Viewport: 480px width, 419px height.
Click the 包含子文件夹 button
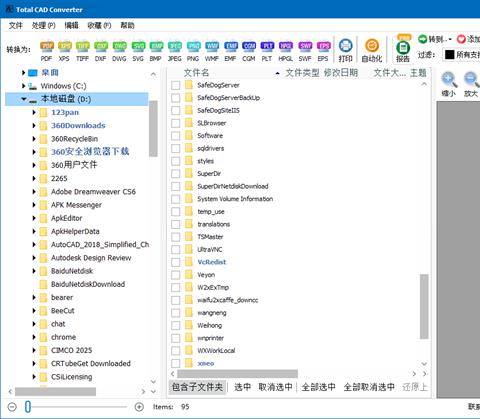197,387
